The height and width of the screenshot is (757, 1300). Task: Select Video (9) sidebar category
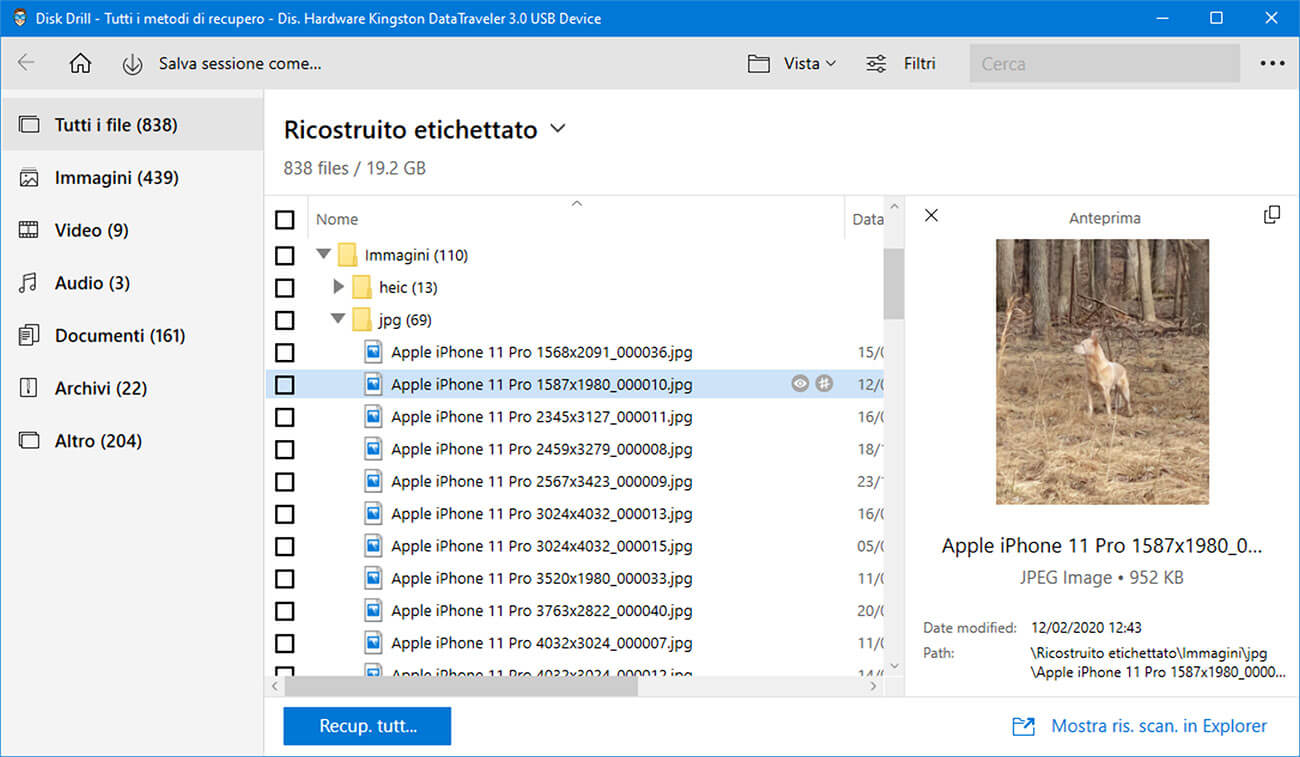[x=132, y=230]
